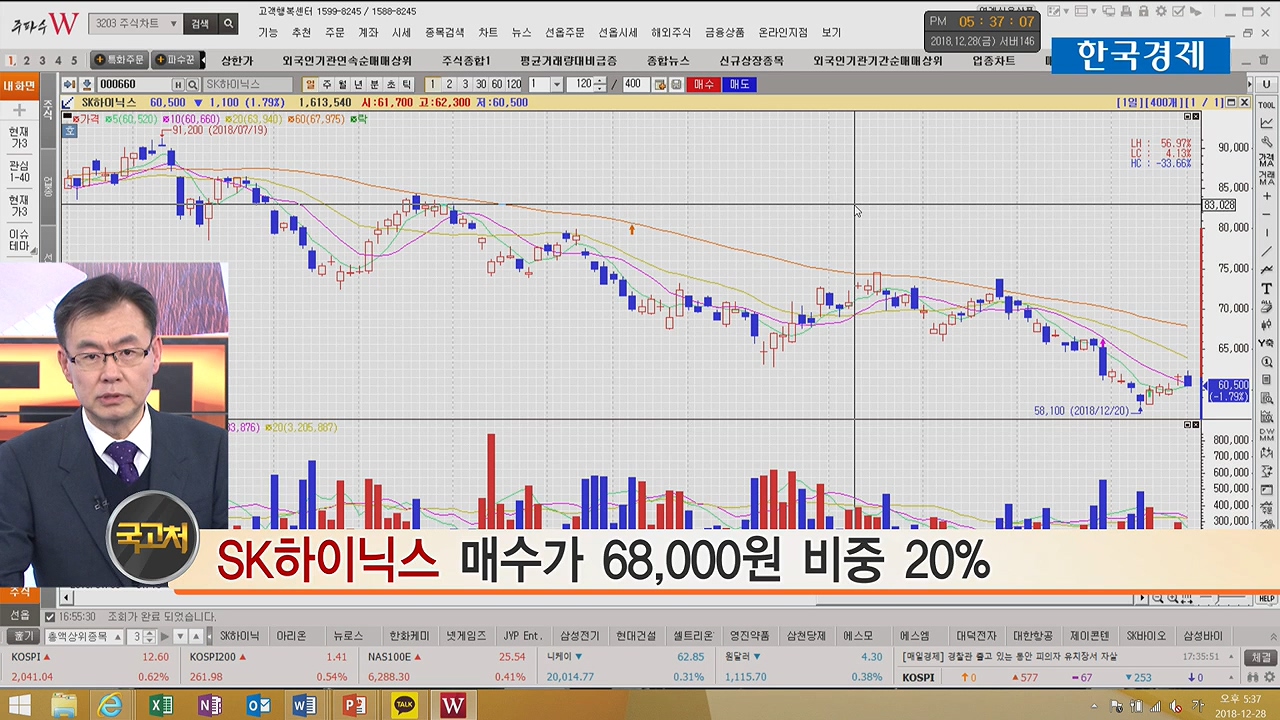Screen dimensions: 1280x720
Task: Switch to the 종합뉴스 tab
Action: 667,61
